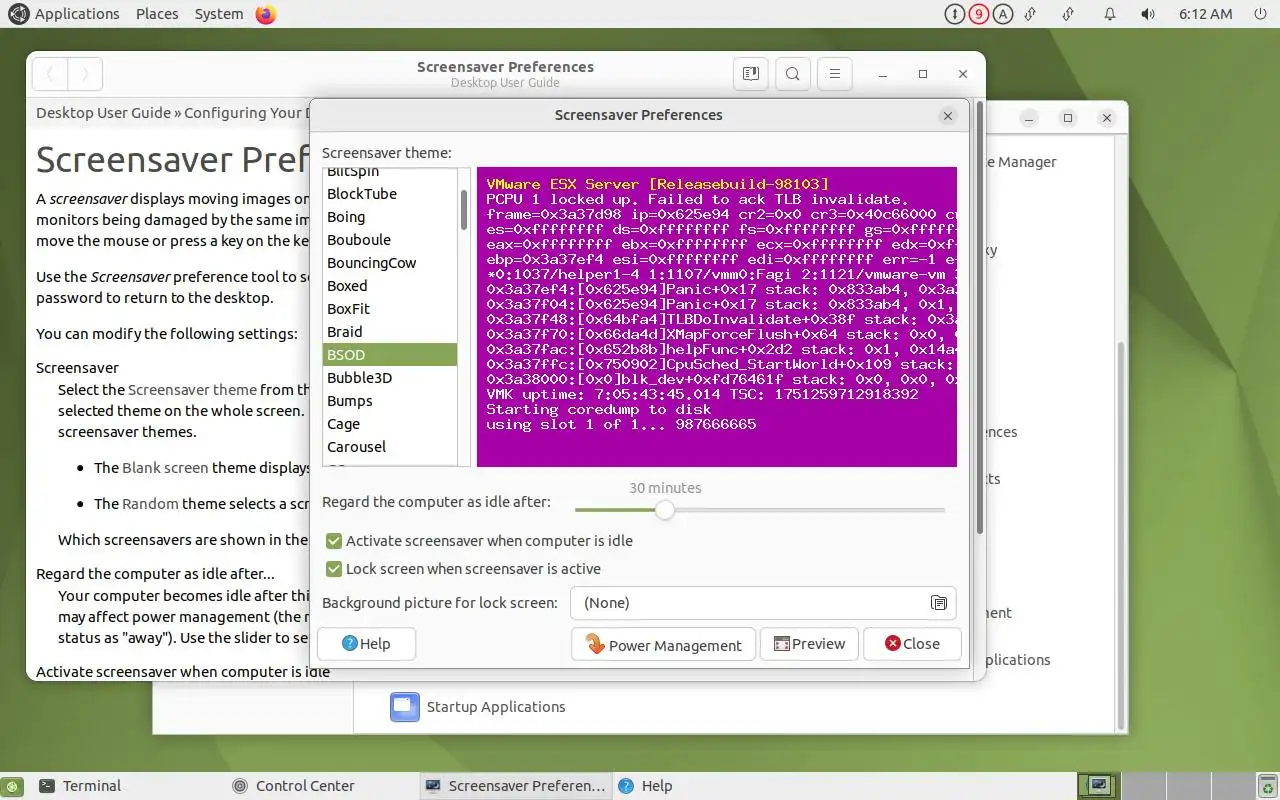Screen dimensions: 1280x800
Task: Open the clock showing 6:12 AM
Action: (1205, 14)
